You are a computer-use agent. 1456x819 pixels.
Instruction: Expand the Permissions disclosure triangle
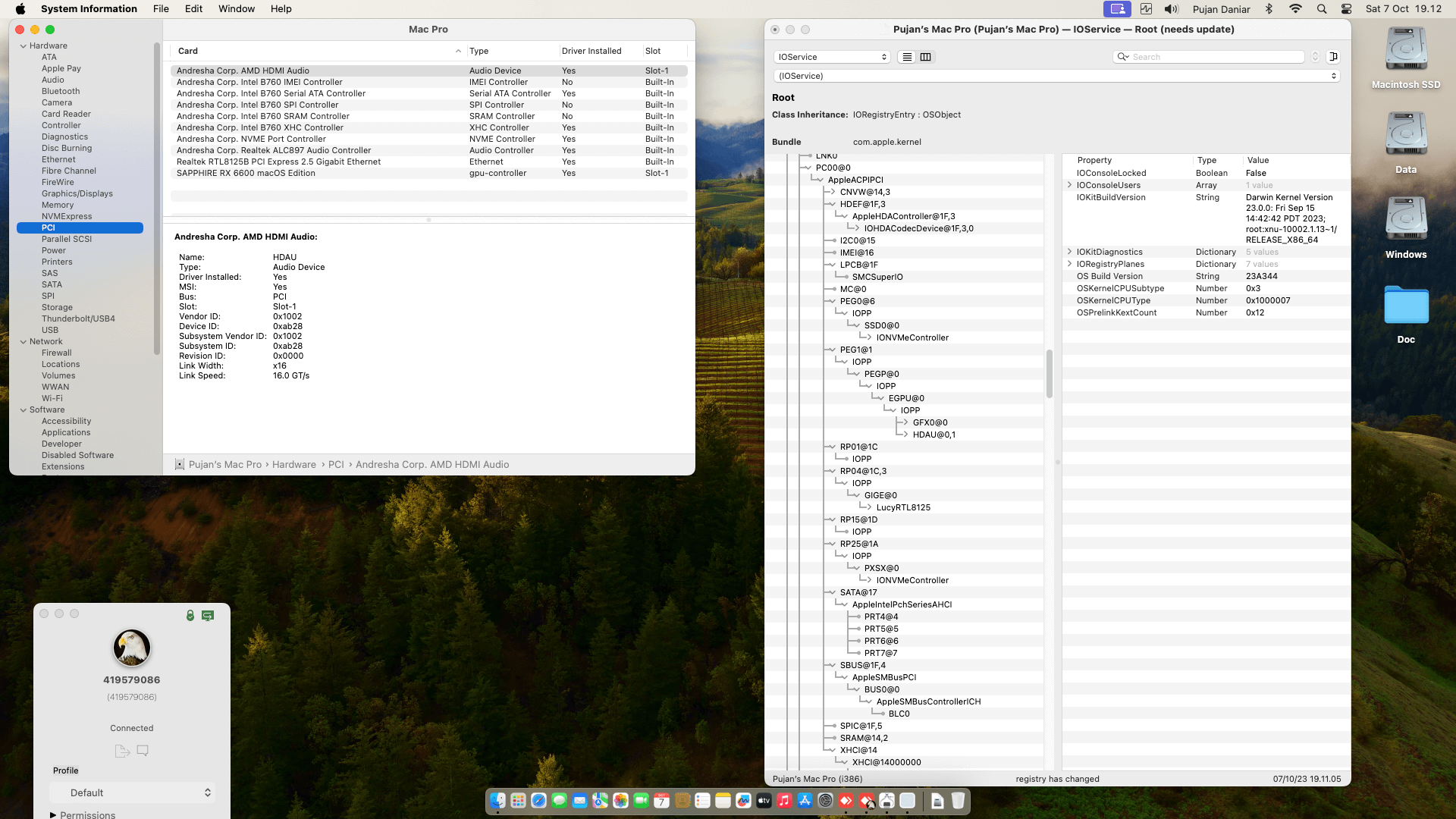click(53, 814)
